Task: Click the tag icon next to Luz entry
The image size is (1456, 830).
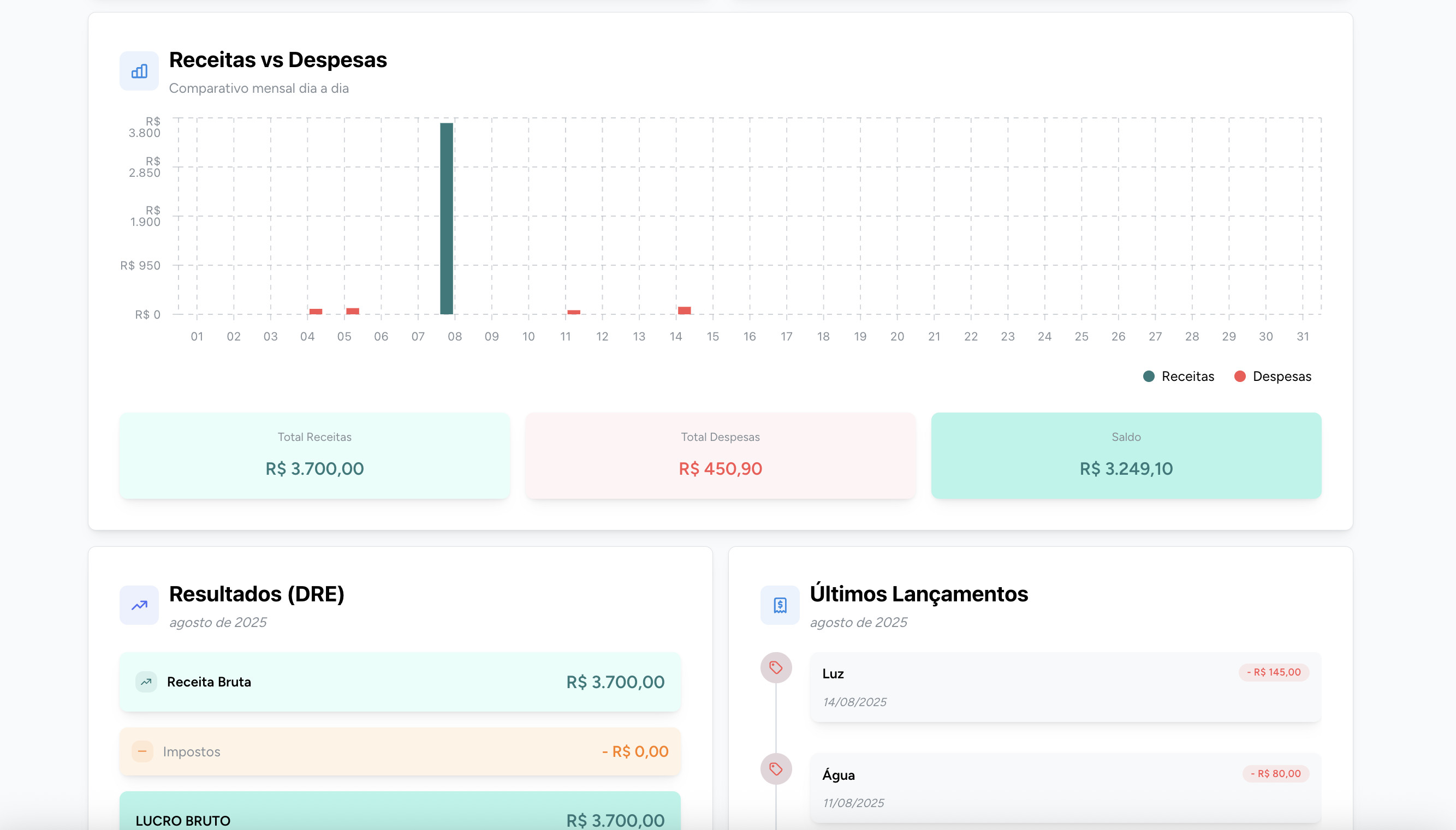Action: 776,667
